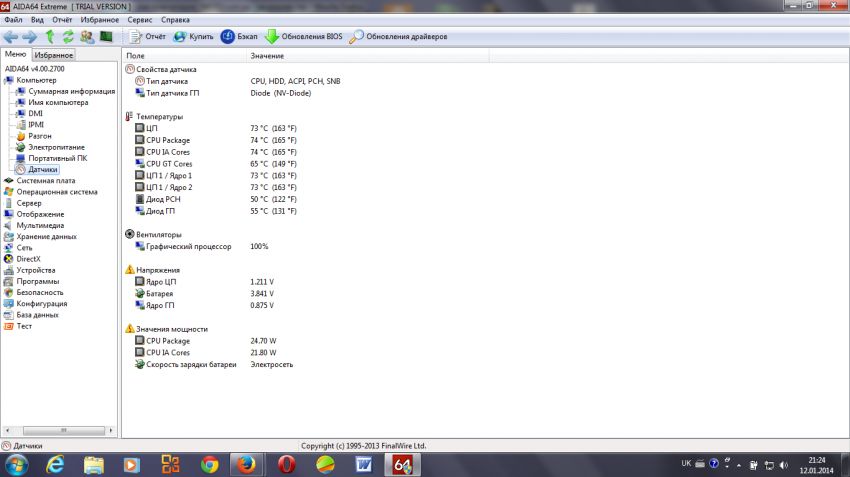Click the Поле column header
The width and height of the screenshot is (850, 477).
tap(184, 56)
